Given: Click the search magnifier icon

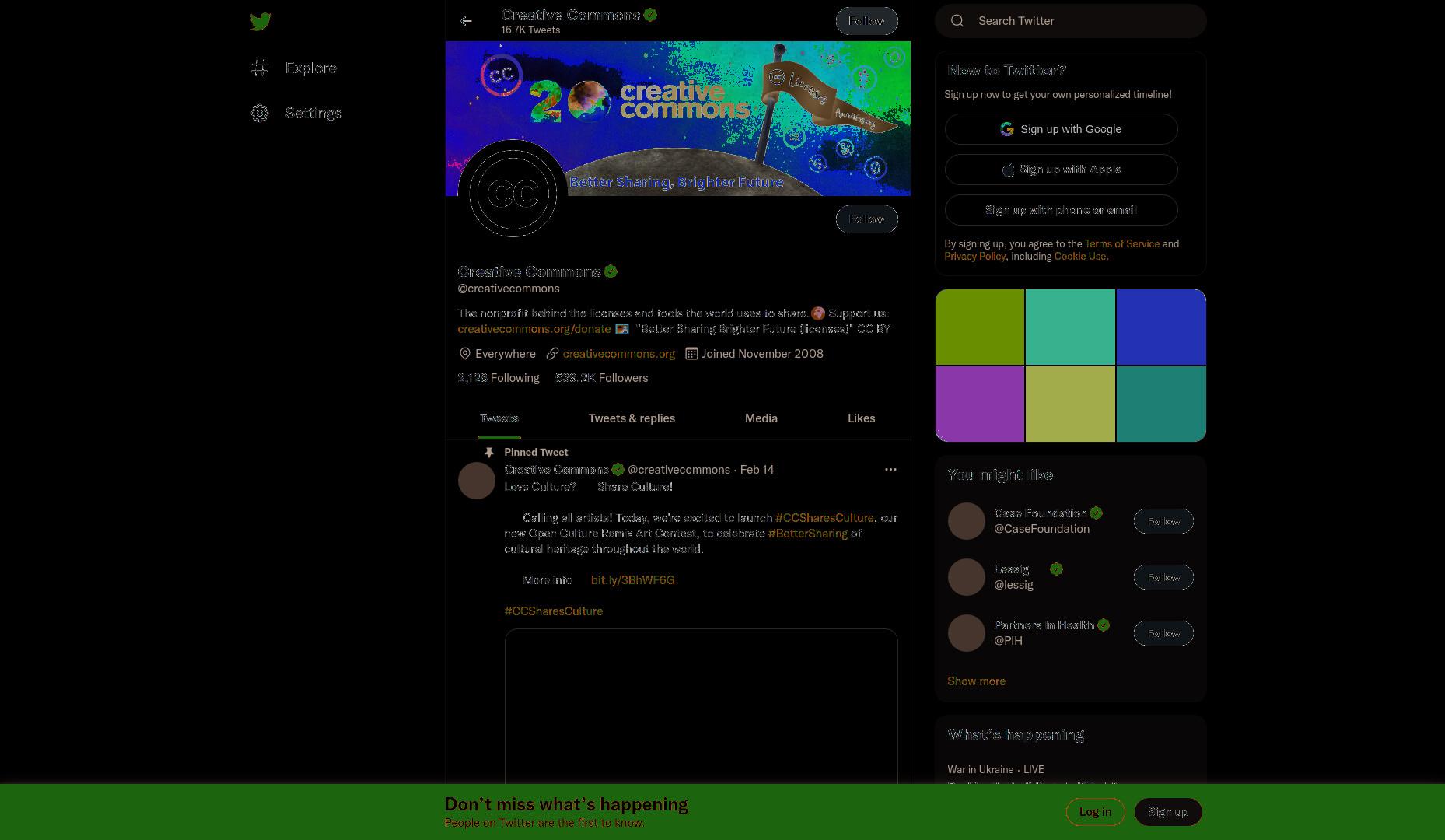Looking at the screenshot, I should pos(957,21).
